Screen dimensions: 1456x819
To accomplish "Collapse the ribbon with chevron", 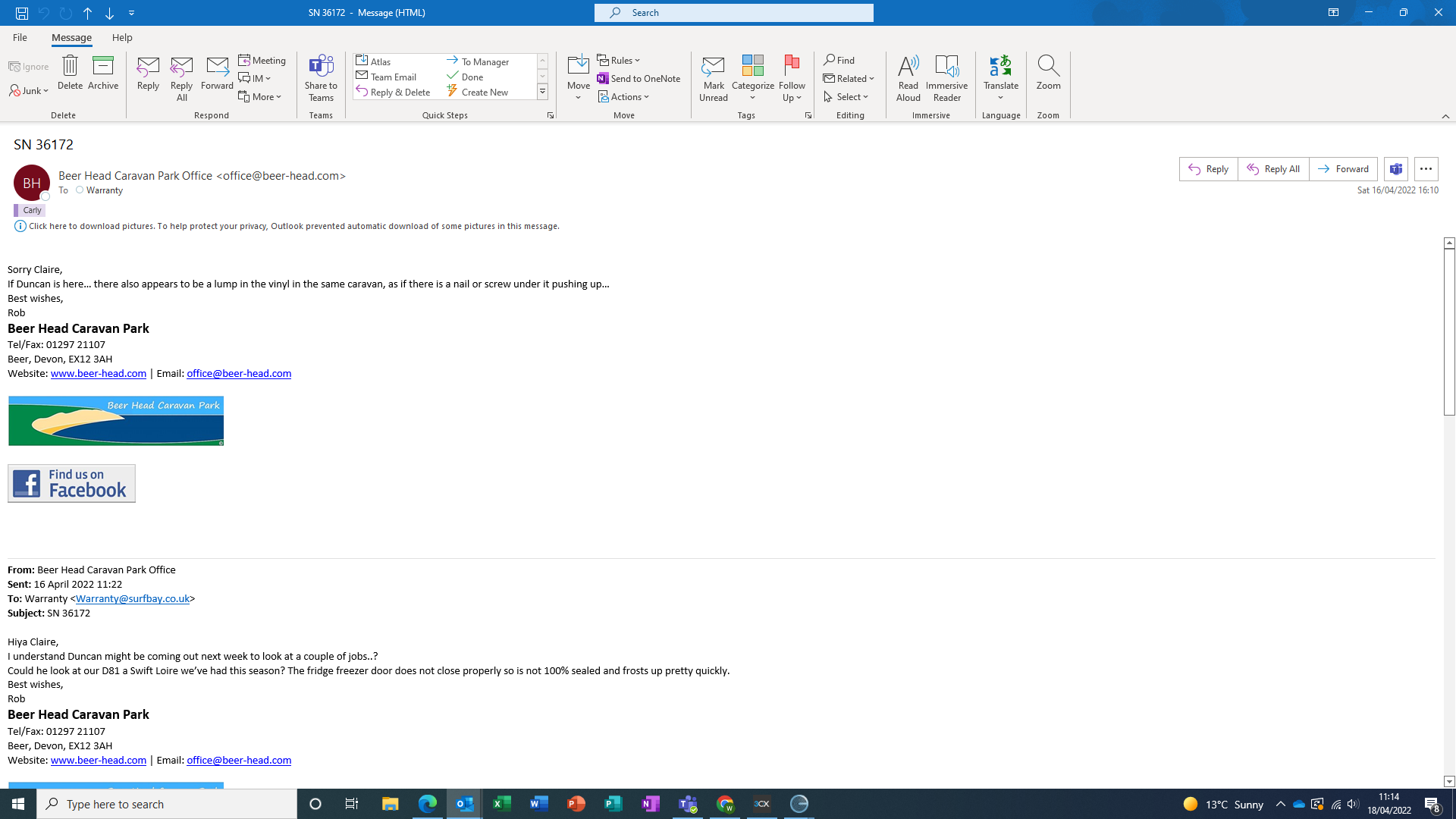I will point(1445,116).
